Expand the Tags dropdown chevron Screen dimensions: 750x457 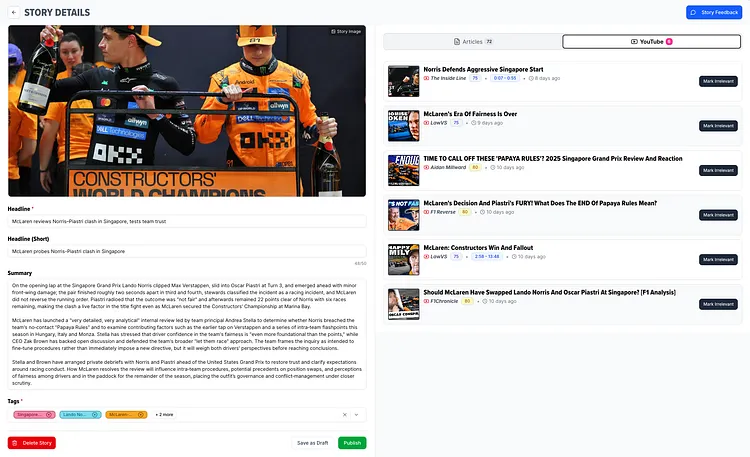(356, 414)
